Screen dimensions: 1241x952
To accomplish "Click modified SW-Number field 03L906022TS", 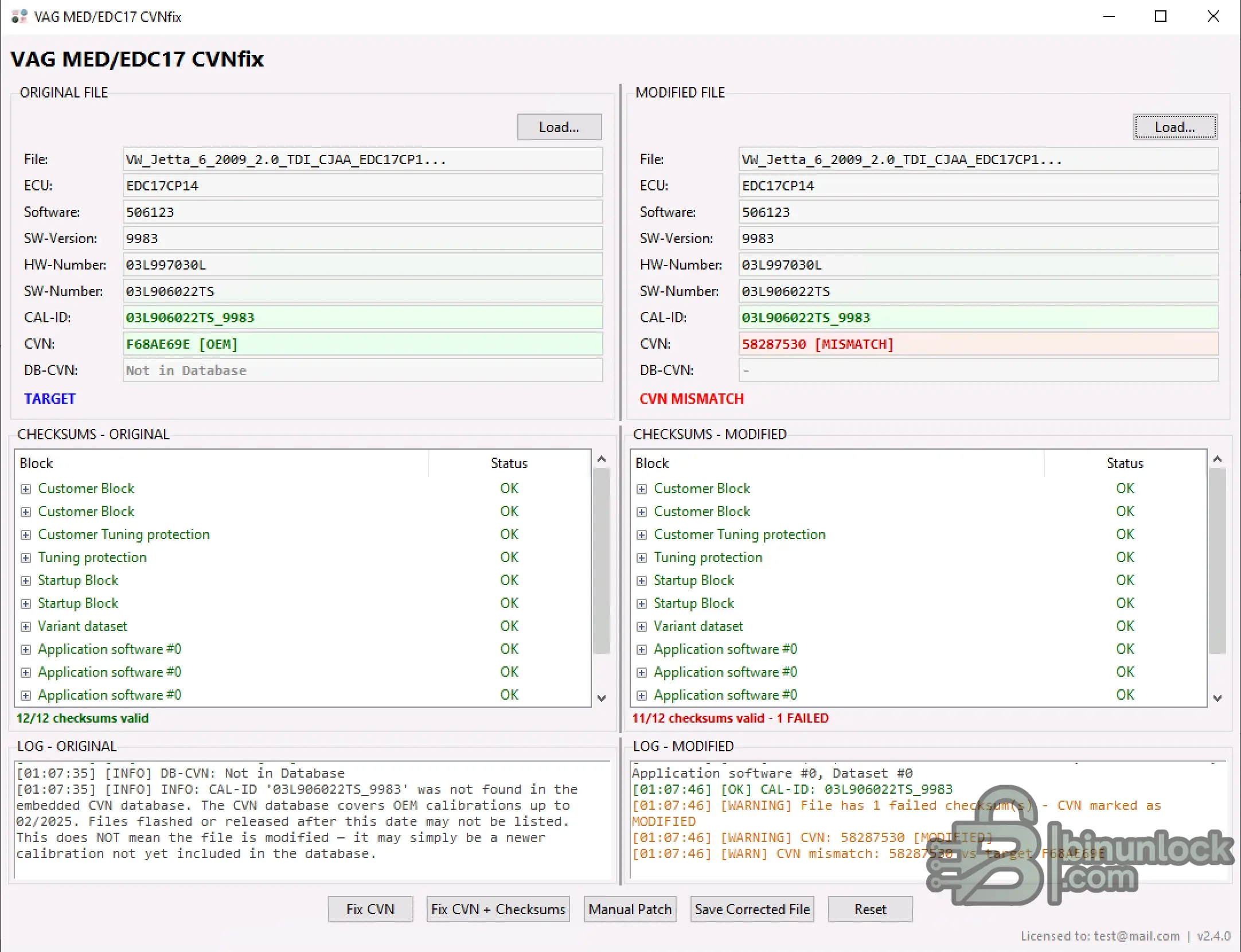I will click(978, 291).
